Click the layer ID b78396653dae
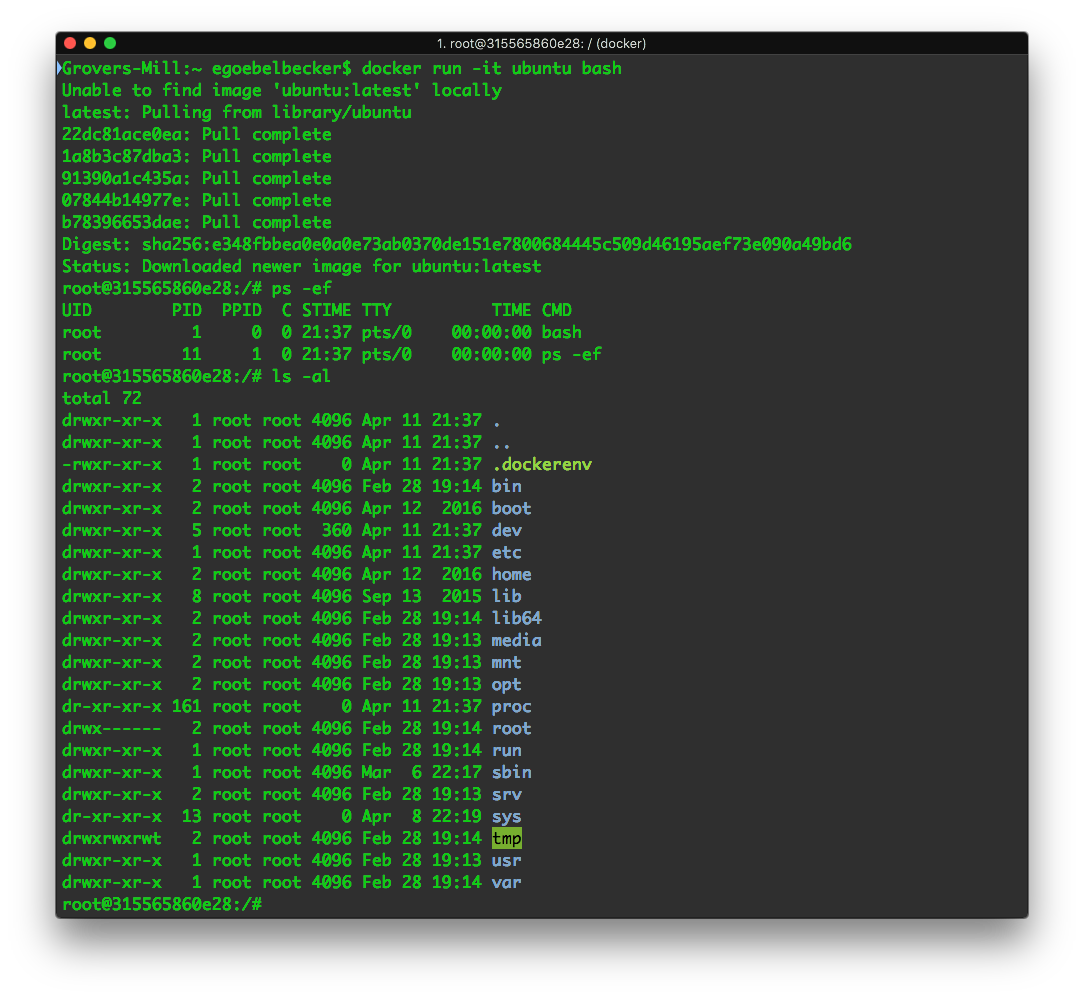This screenshot has height=998, width=1084. [122, 223]
